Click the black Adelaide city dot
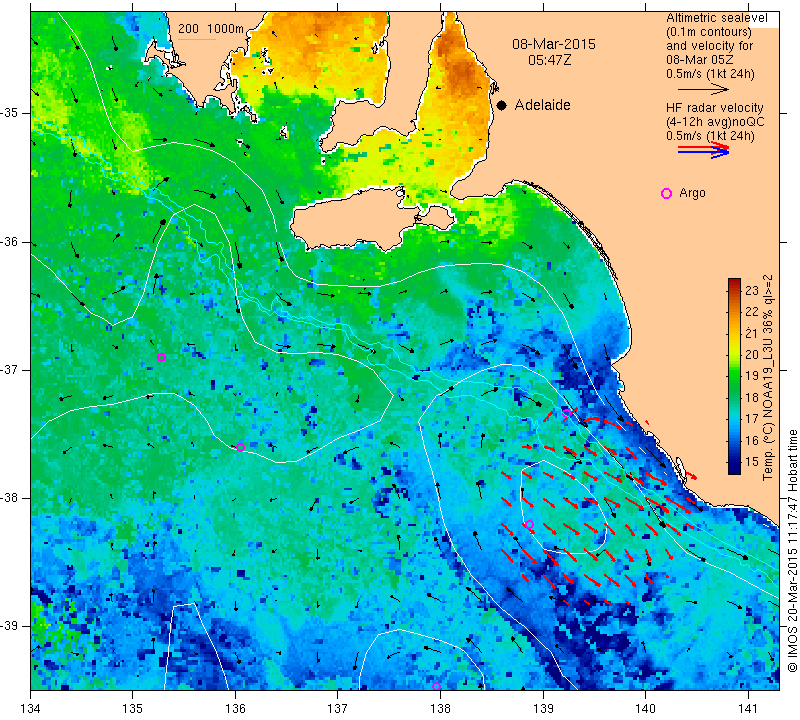This screenshot has height=720, width=800. (502, 105)
